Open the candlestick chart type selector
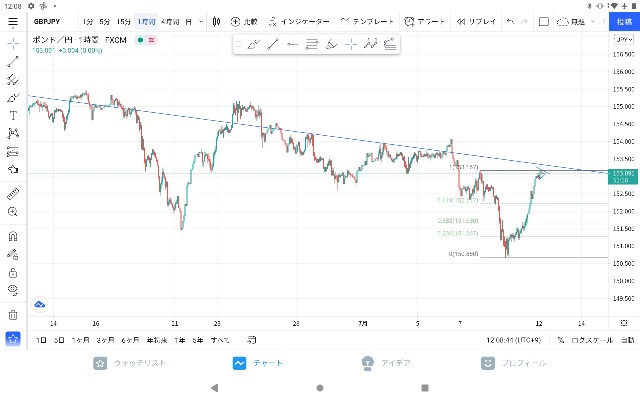Screen dimensions: 640x400 coord(216,22)
